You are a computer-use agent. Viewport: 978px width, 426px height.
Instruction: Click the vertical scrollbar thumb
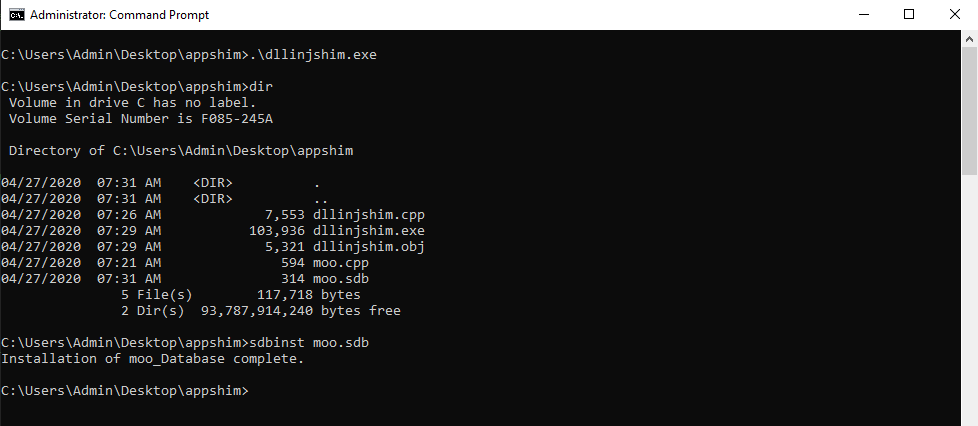click(969, 110)
